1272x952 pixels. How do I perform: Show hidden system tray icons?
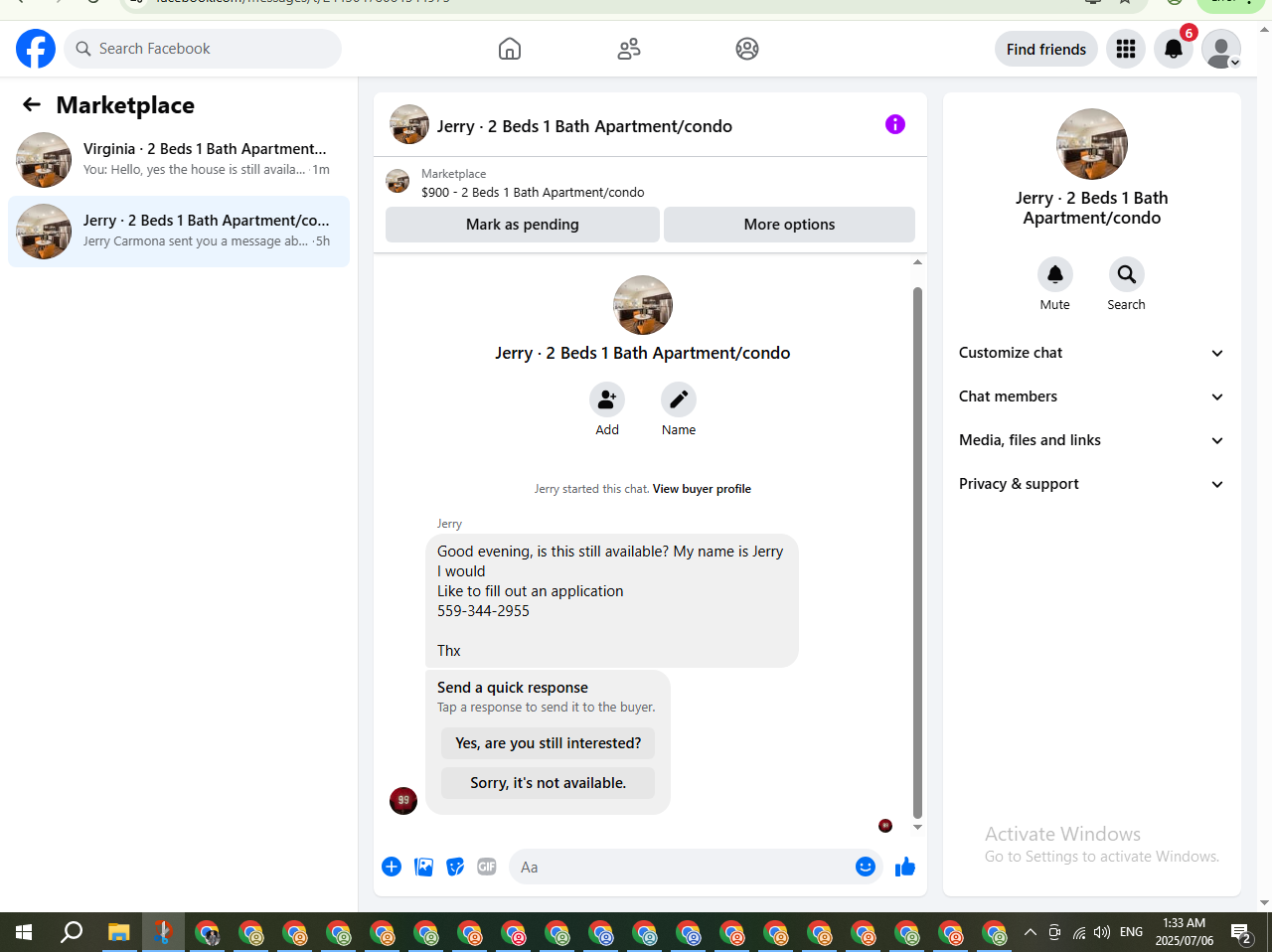[x=1031, y=932]
